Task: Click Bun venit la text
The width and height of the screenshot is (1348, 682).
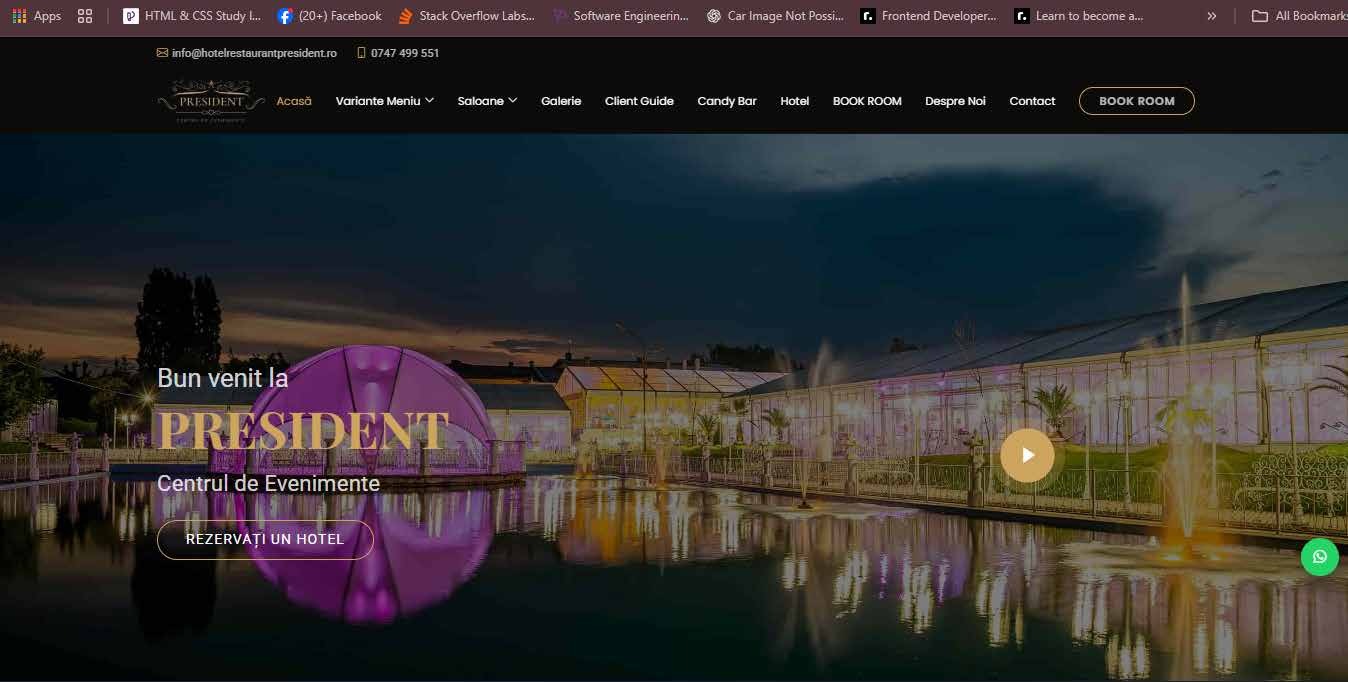Action: [223, 378]
